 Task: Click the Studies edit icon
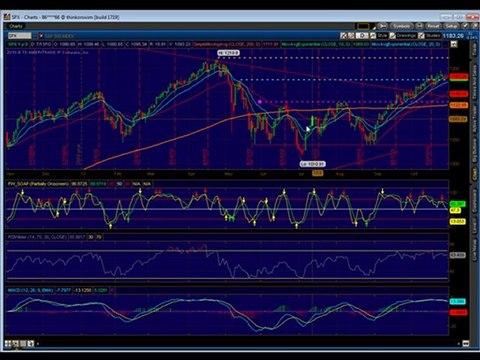421,36
